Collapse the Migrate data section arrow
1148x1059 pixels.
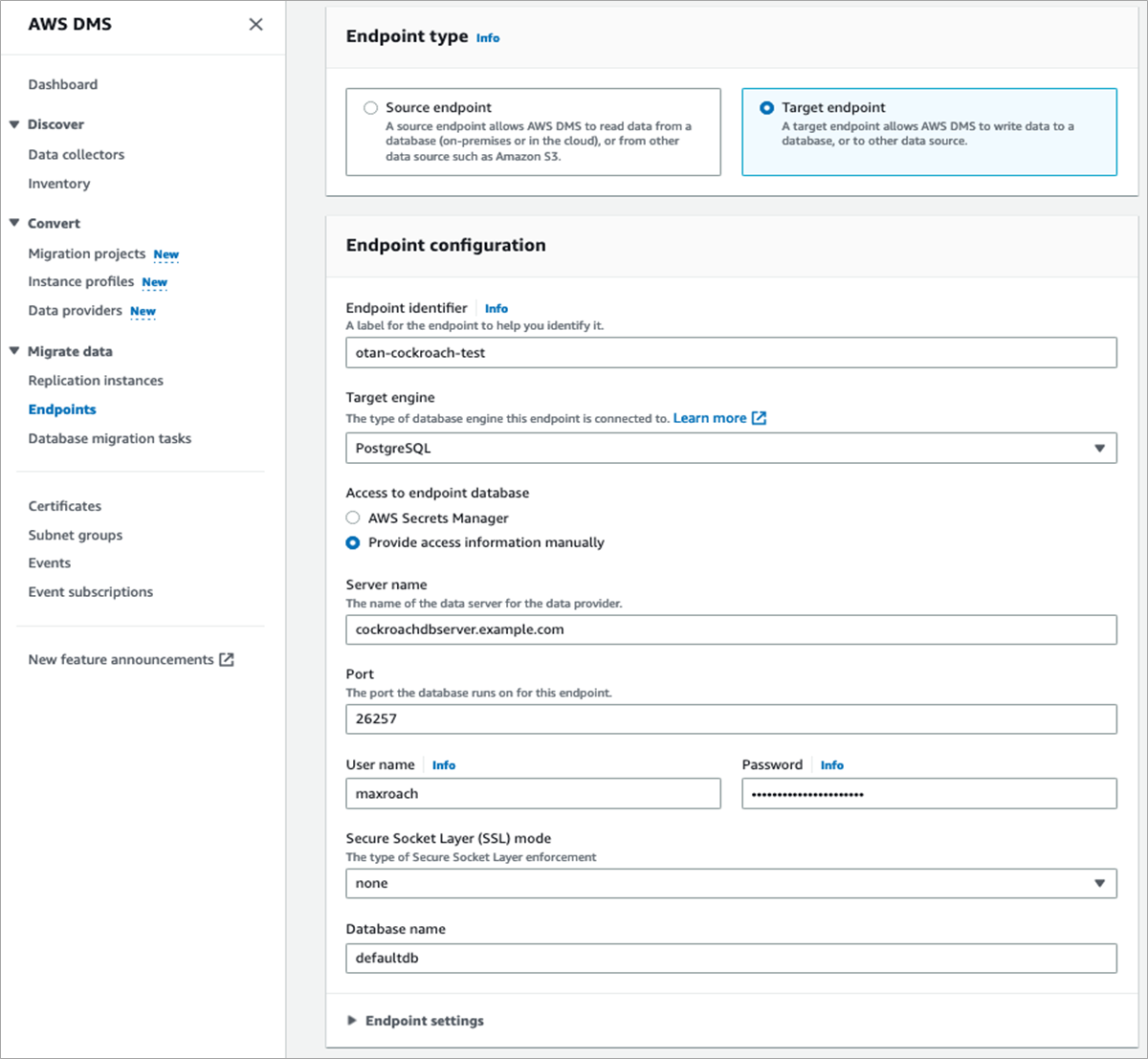(x=14, y=351)
